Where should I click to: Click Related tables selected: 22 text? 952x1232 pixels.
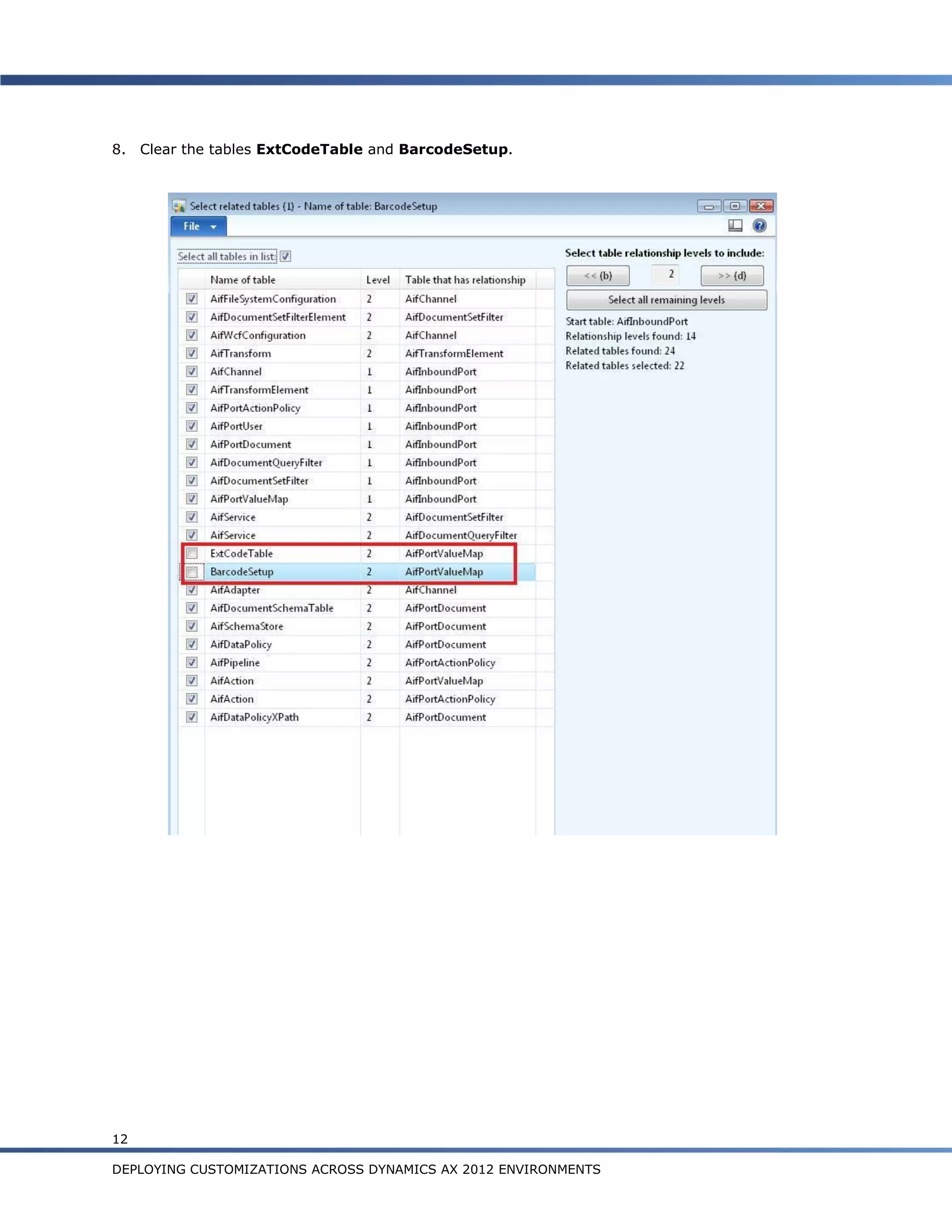coord(625,365)
